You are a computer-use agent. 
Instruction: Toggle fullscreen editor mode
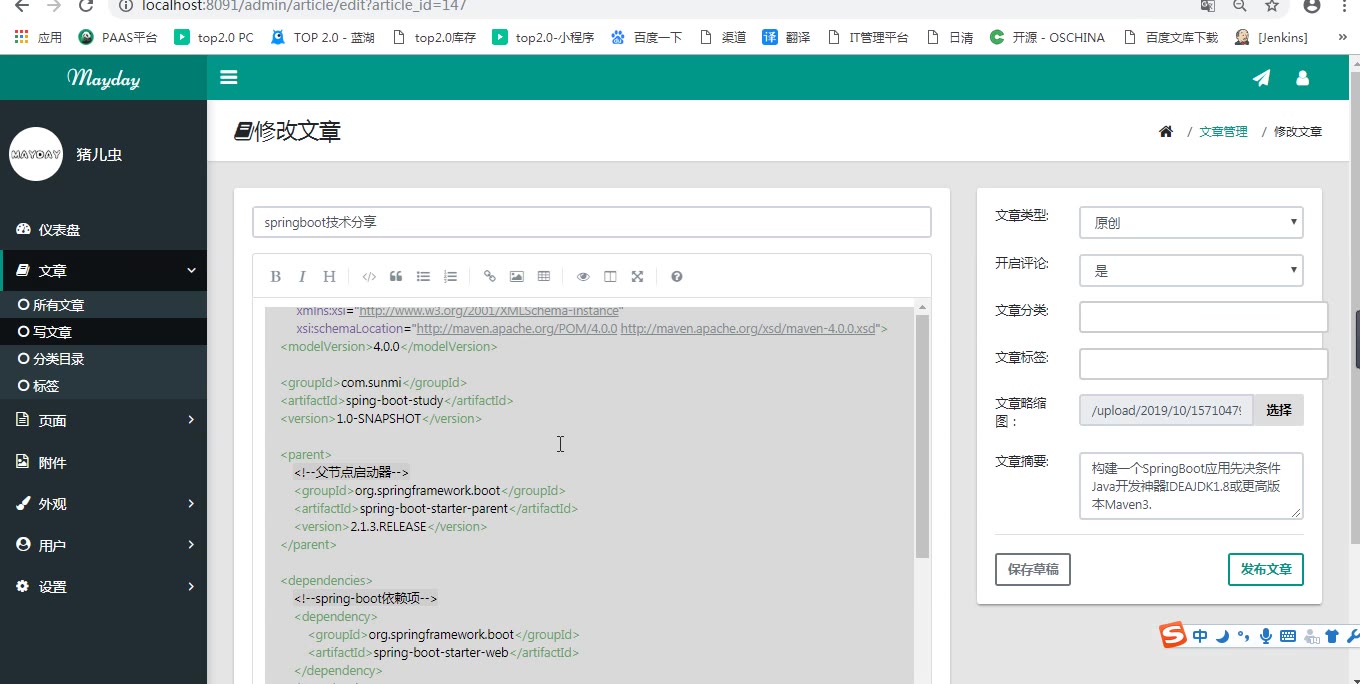[637, 277]
